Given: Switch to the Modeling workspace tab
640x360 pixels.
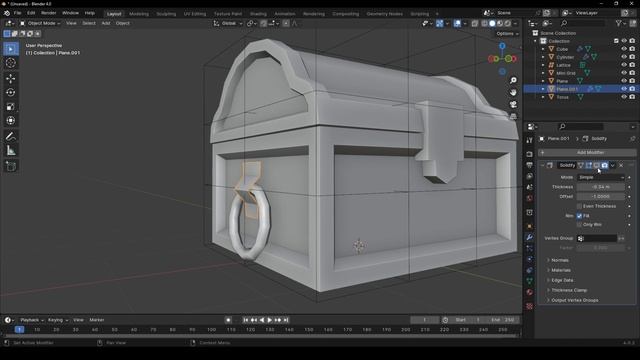Looking at the screenshot, I should (x=139, y=13).
